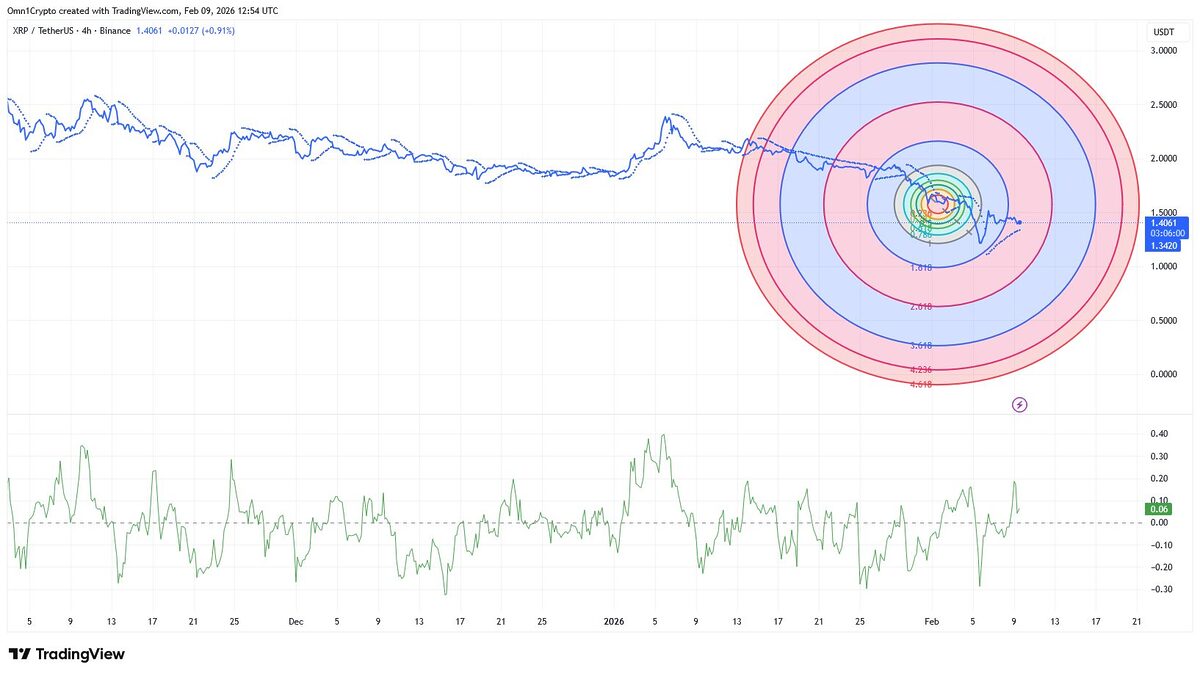Click the green oscillator value tag 0.06
Screen dimensions: 1200x676
point(1159,509)
